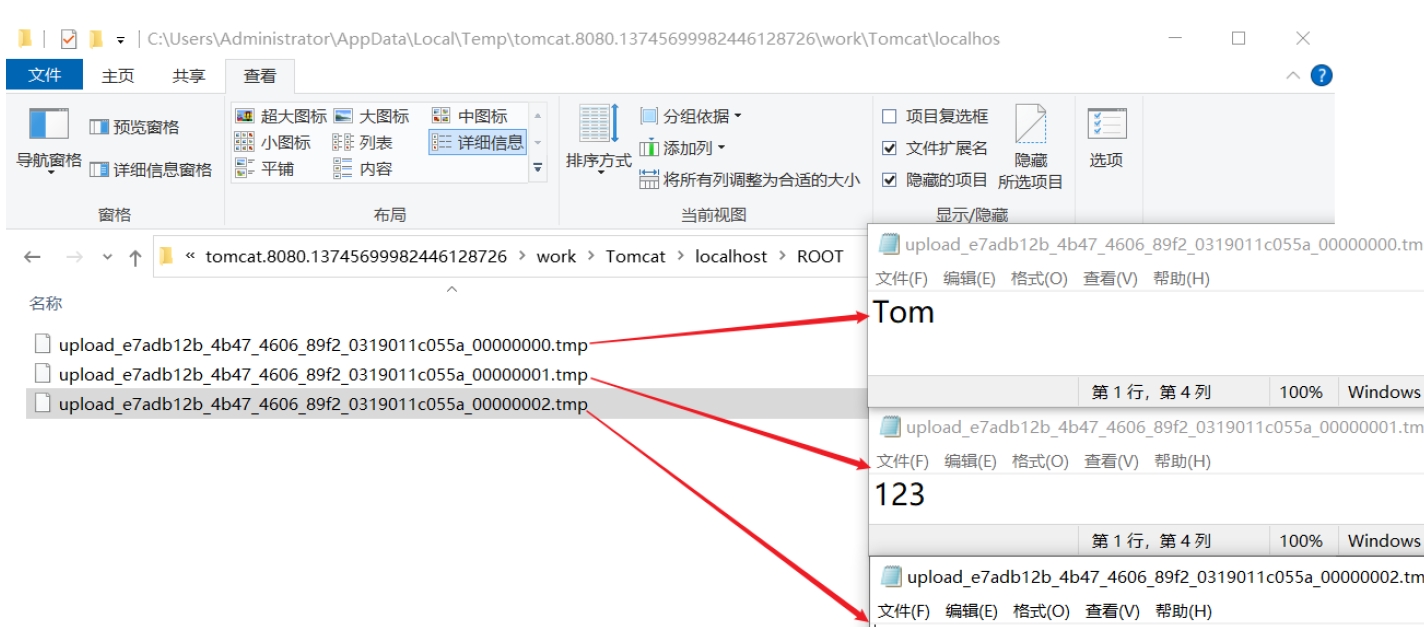Click the Notepad icon of 00000002.tmp window

coord(890,577)
